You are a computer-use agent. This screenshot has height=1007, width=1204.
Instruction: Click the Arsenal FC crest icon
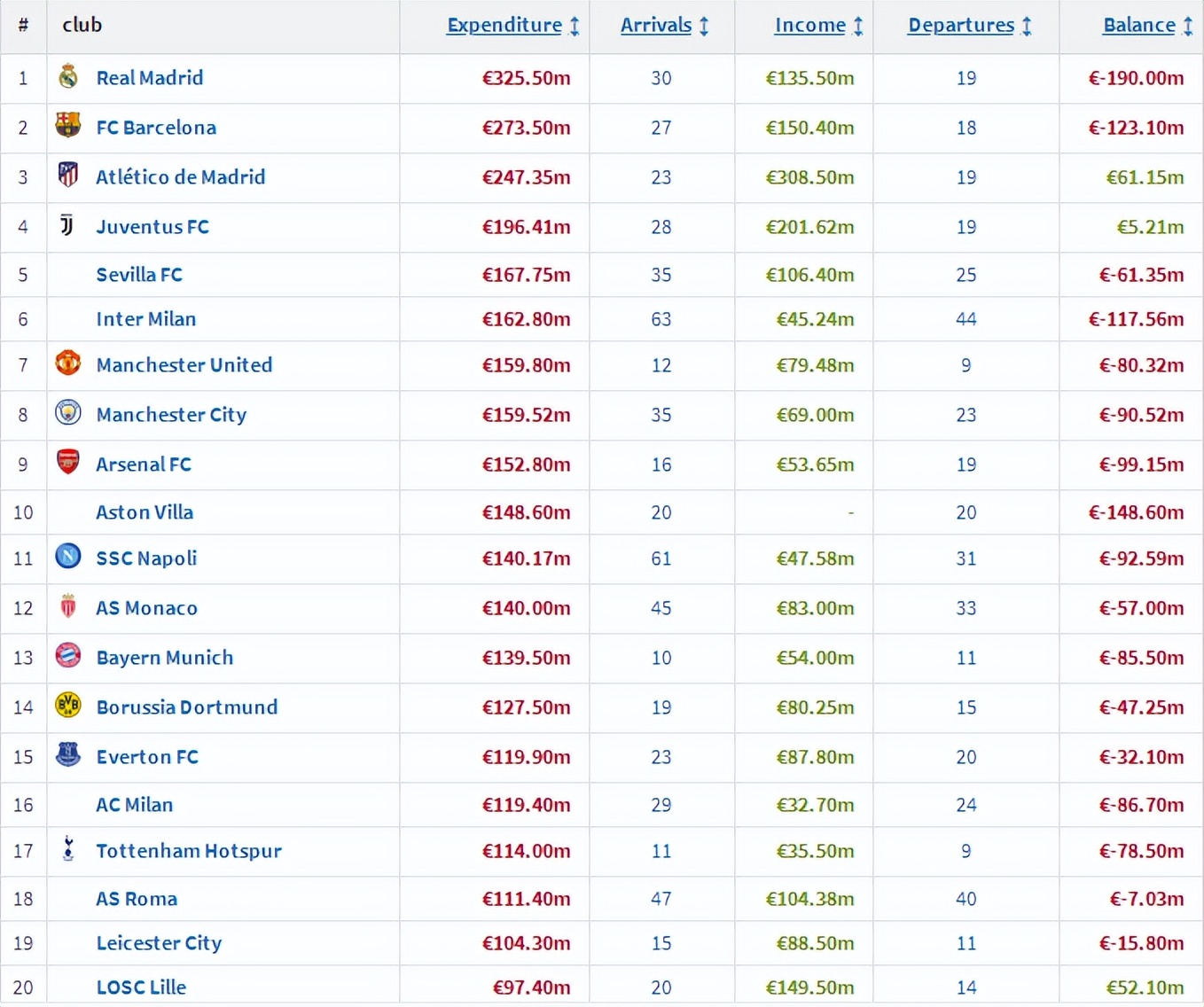pos(68,462)
